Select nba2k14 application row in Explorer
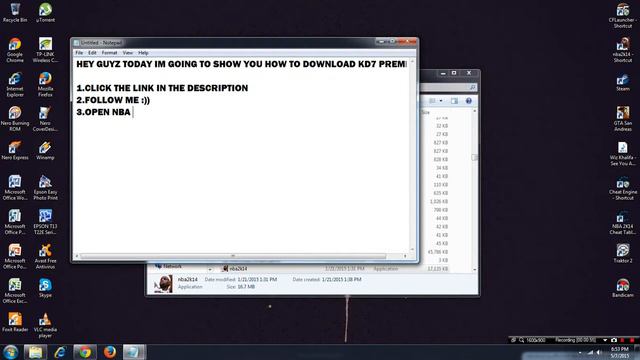This screenshot has width=640, height=360. coord(335,269)
